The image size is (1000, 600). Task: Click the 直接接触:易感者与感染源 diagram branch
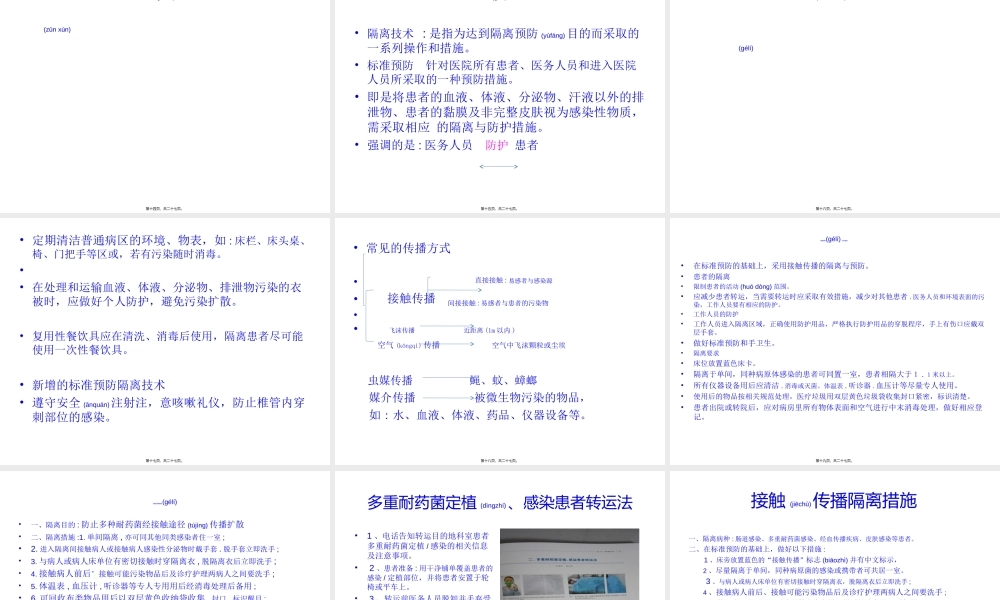(515, 281)
